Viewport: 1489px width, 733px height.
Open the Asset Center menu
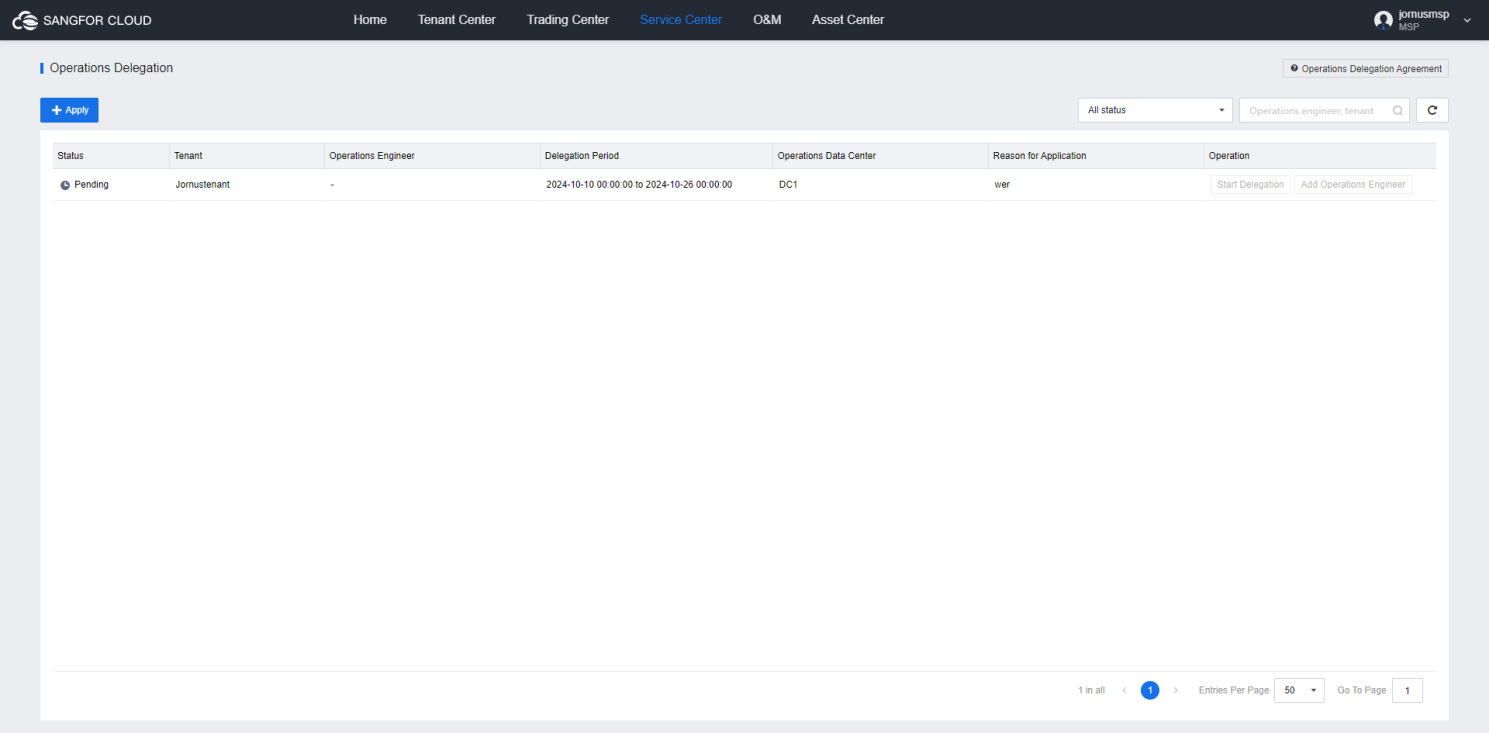(x=848, y=20)
